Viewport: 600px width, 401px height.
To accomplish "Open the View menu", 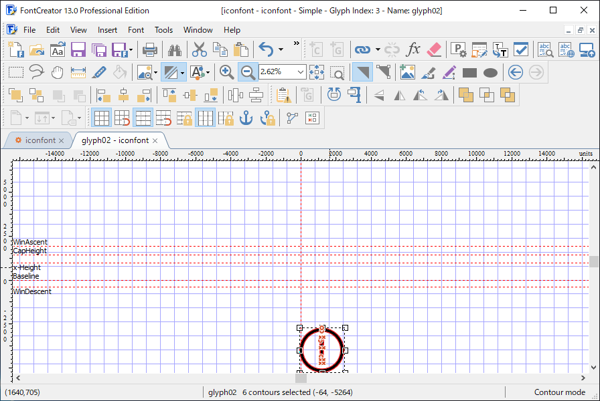I will click(x=78, y=30).
